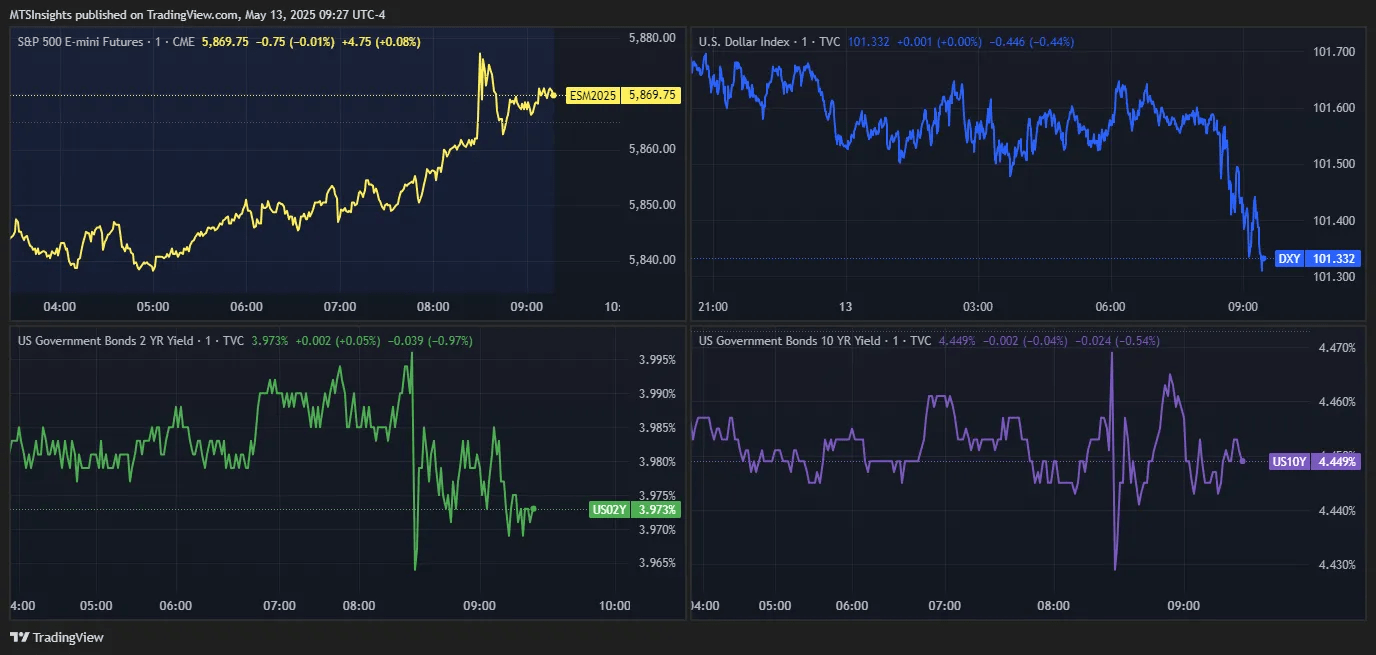
Task: Click the purple US10Y symbol tag
Action: pos(1289,462)
